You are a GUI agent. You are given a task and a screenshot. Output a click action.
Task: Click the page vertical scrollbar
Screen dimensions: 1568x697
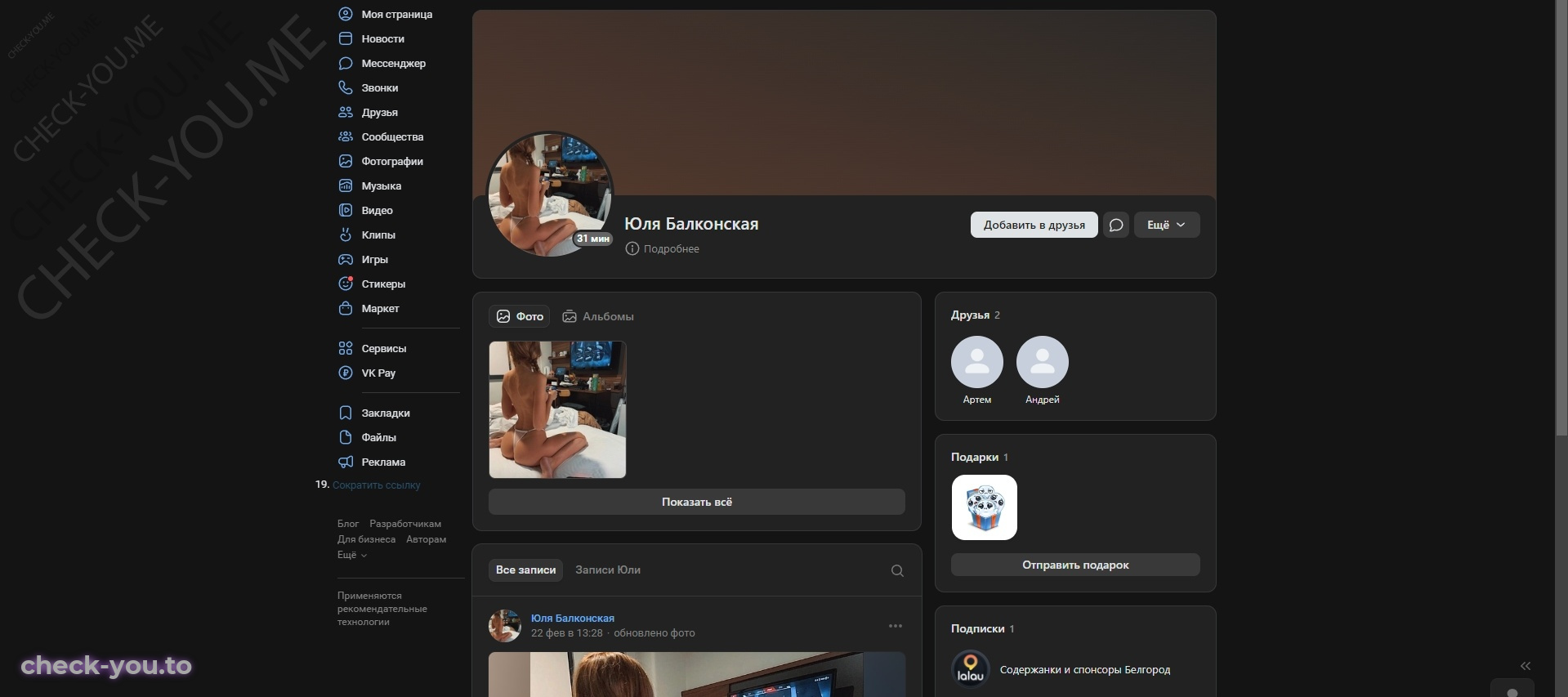click(1561, 219)
